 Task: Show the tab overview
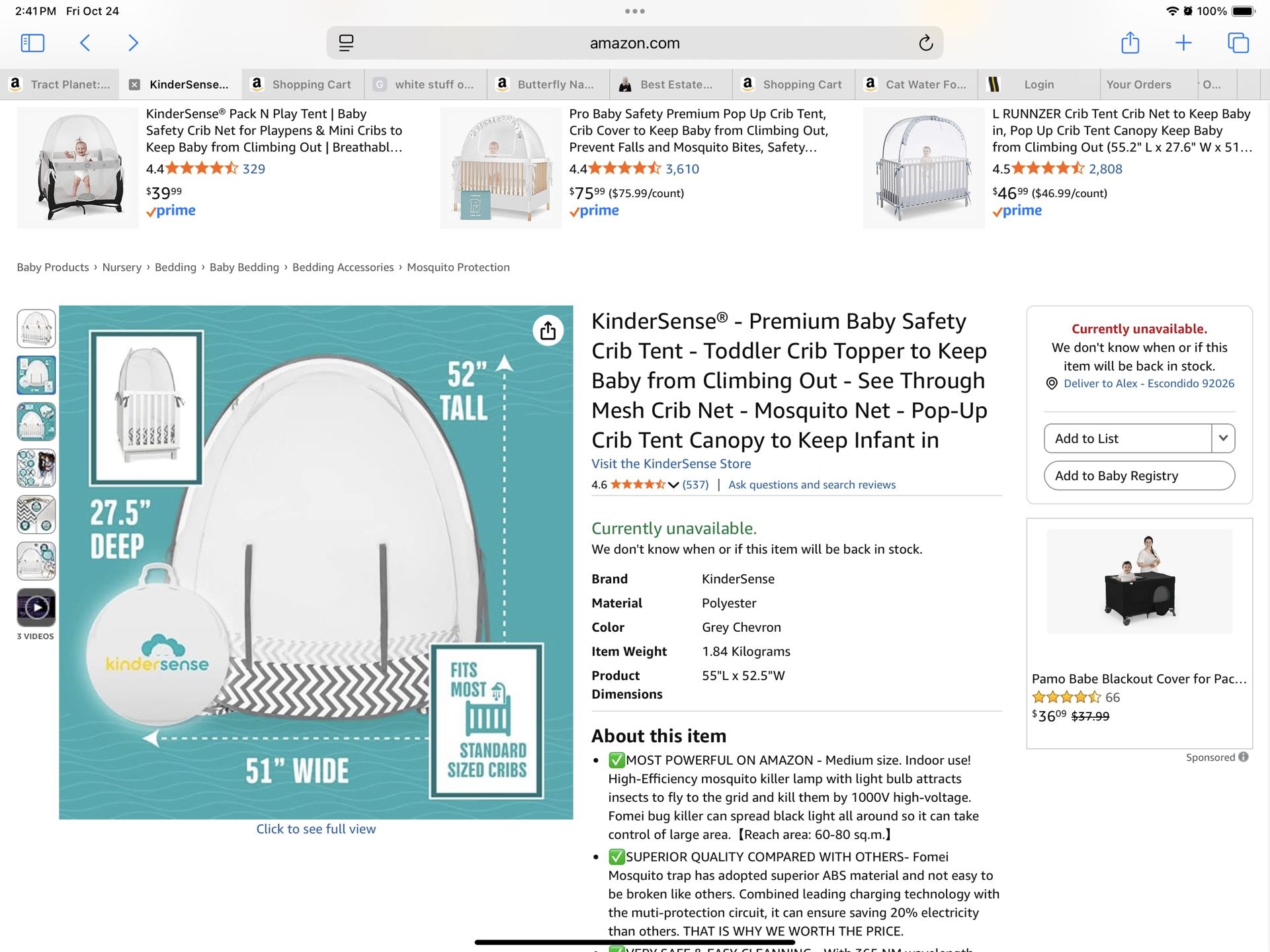point(1238,43)
